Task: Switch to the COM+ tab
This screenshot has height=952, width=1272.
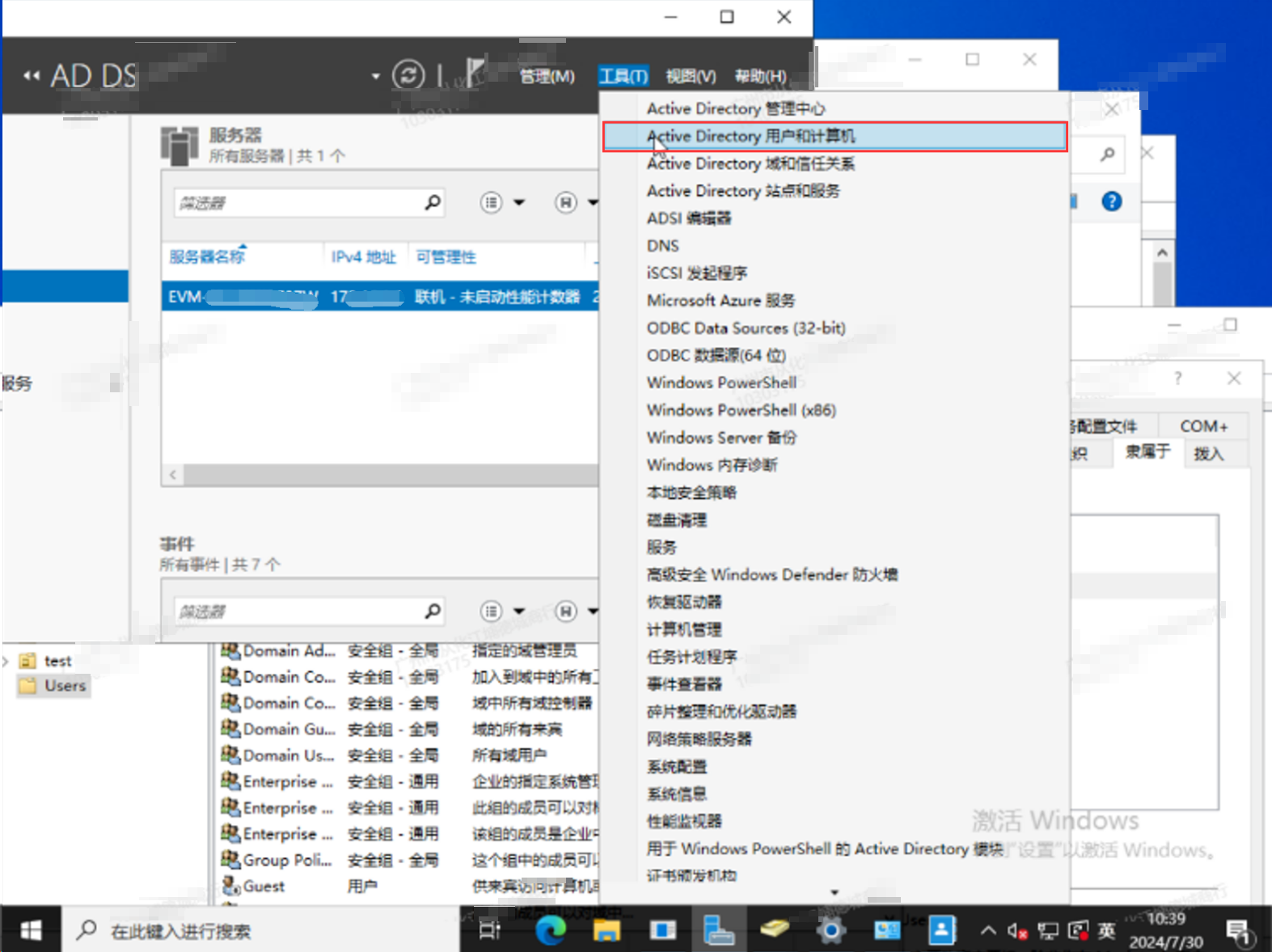Action: point(1202,426)
